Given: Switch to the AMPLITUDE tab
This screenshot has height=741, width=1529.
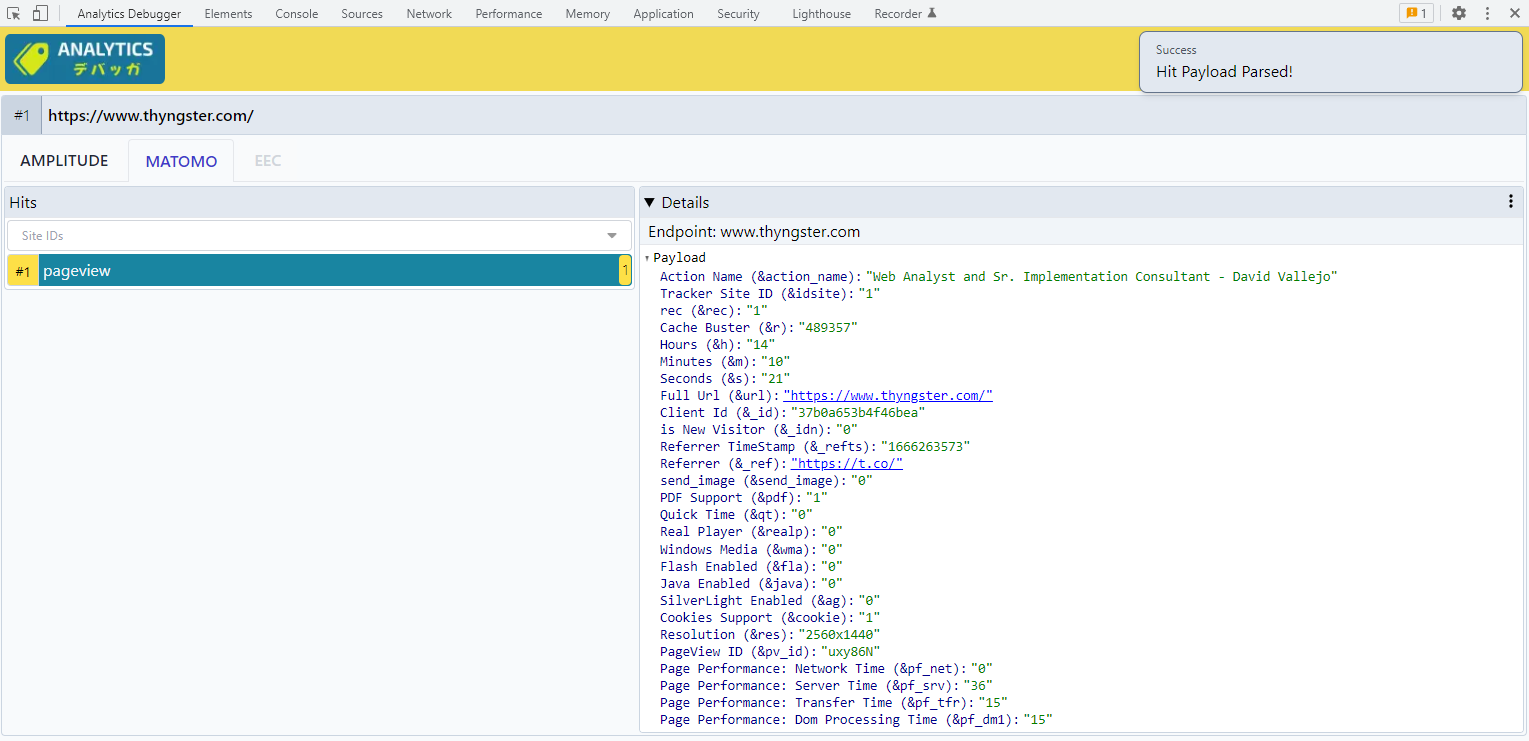Looking at the screenshot, I should point(64,161).
